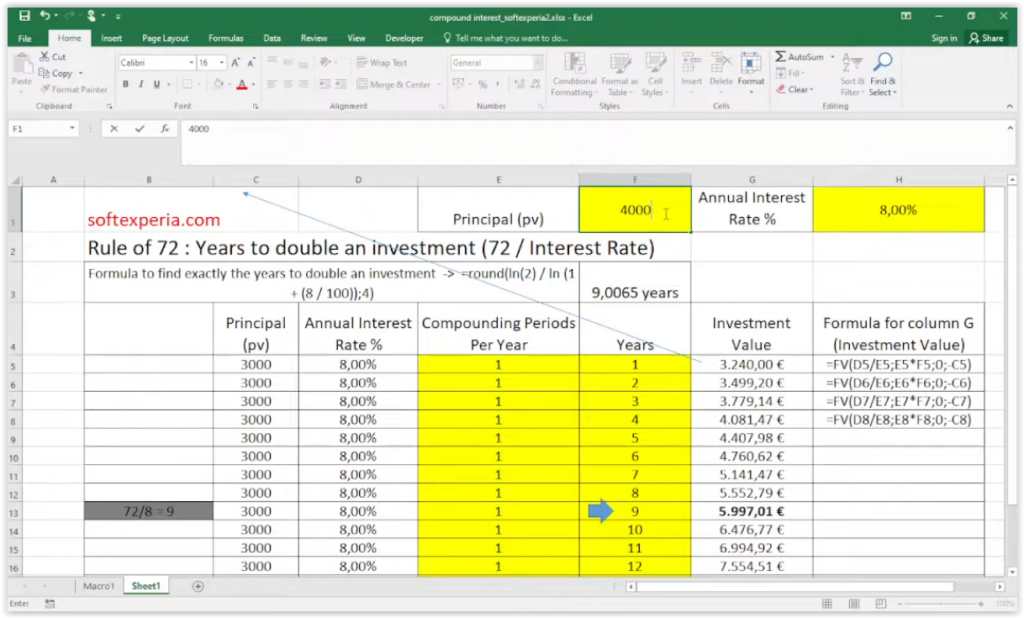Open Format as Table gallery
This screenshot has width=1024, height=618.
coord(619,74)
